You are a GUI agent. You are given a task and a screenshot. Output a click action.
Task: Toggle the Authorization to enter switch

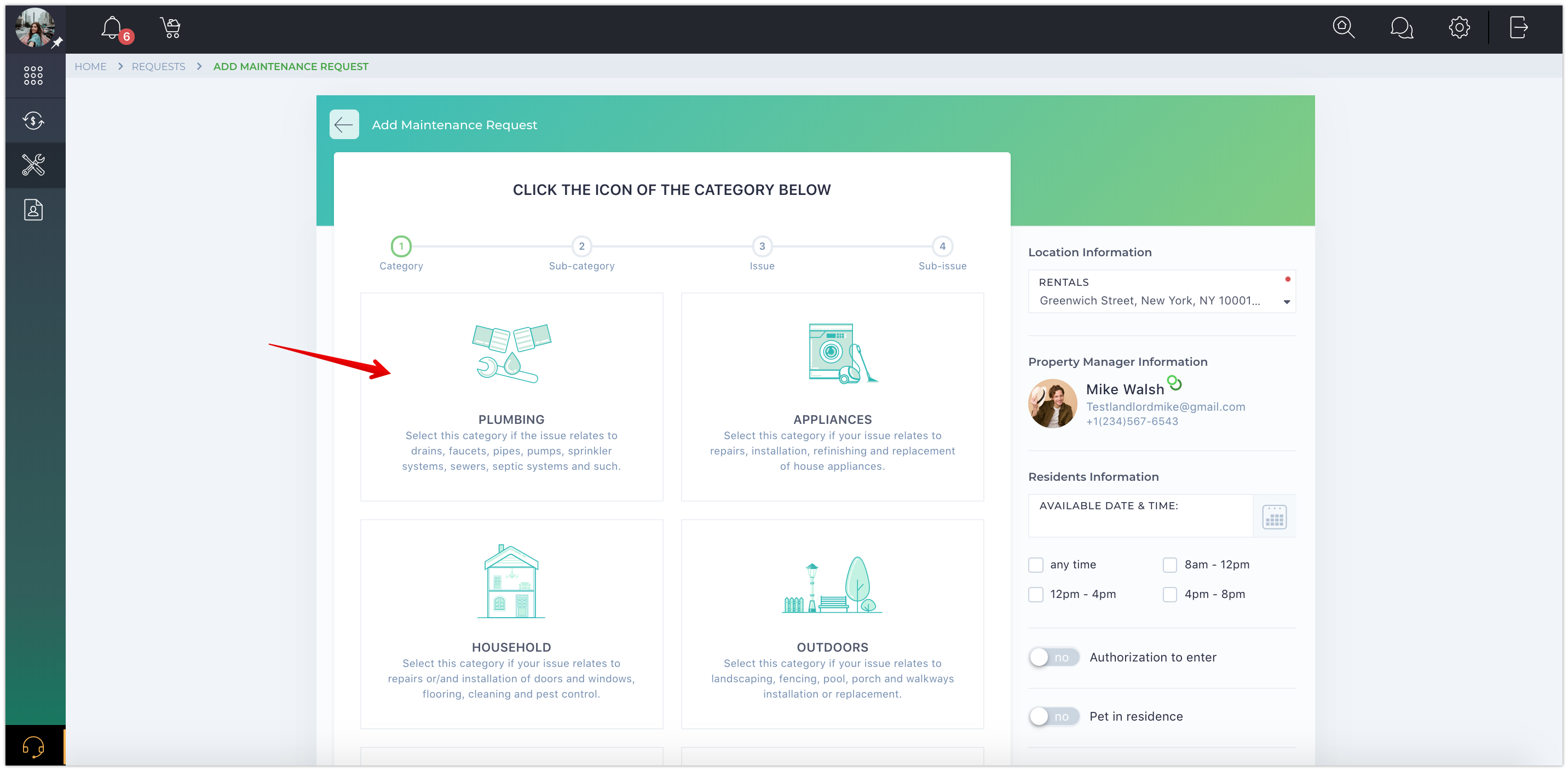point(1054,658)
